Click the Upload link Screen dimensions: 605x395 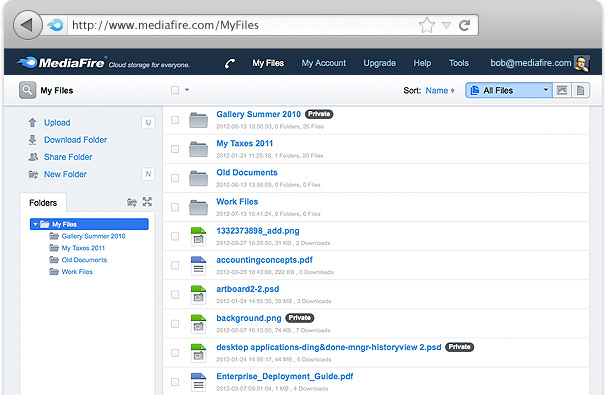pyautogui.click(x=57, y=123)
